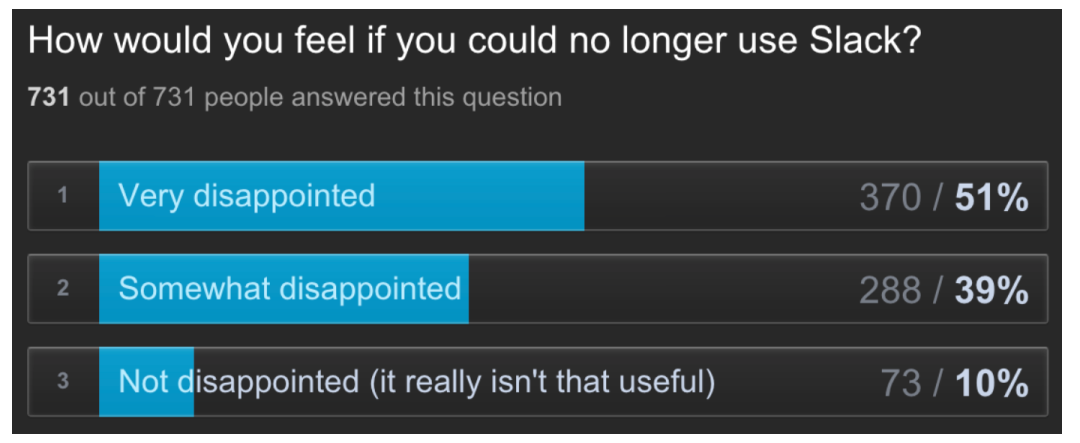Click the empty track of Very disappointed row
Viewport: 1080px width, 443px height.
click(716, 196)
